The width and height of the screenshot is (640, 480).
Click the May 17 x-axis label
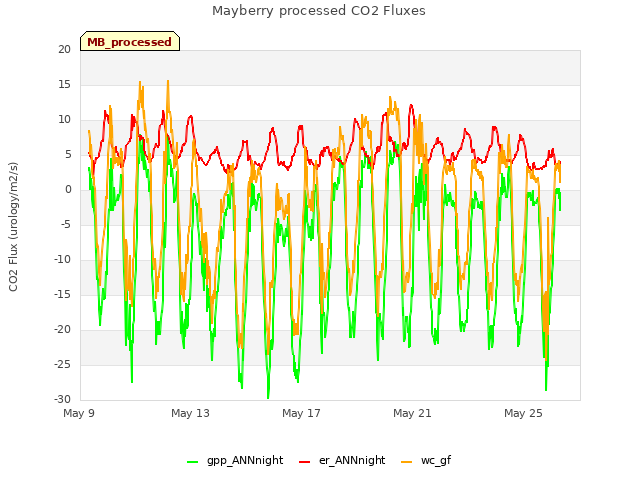(x=301, y=413)
